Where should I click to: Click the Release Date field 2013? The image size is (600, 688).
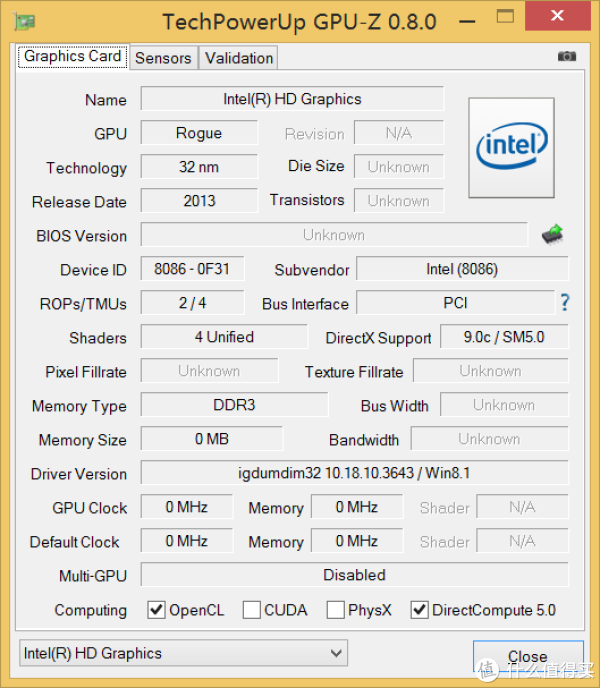click(199, 201)
